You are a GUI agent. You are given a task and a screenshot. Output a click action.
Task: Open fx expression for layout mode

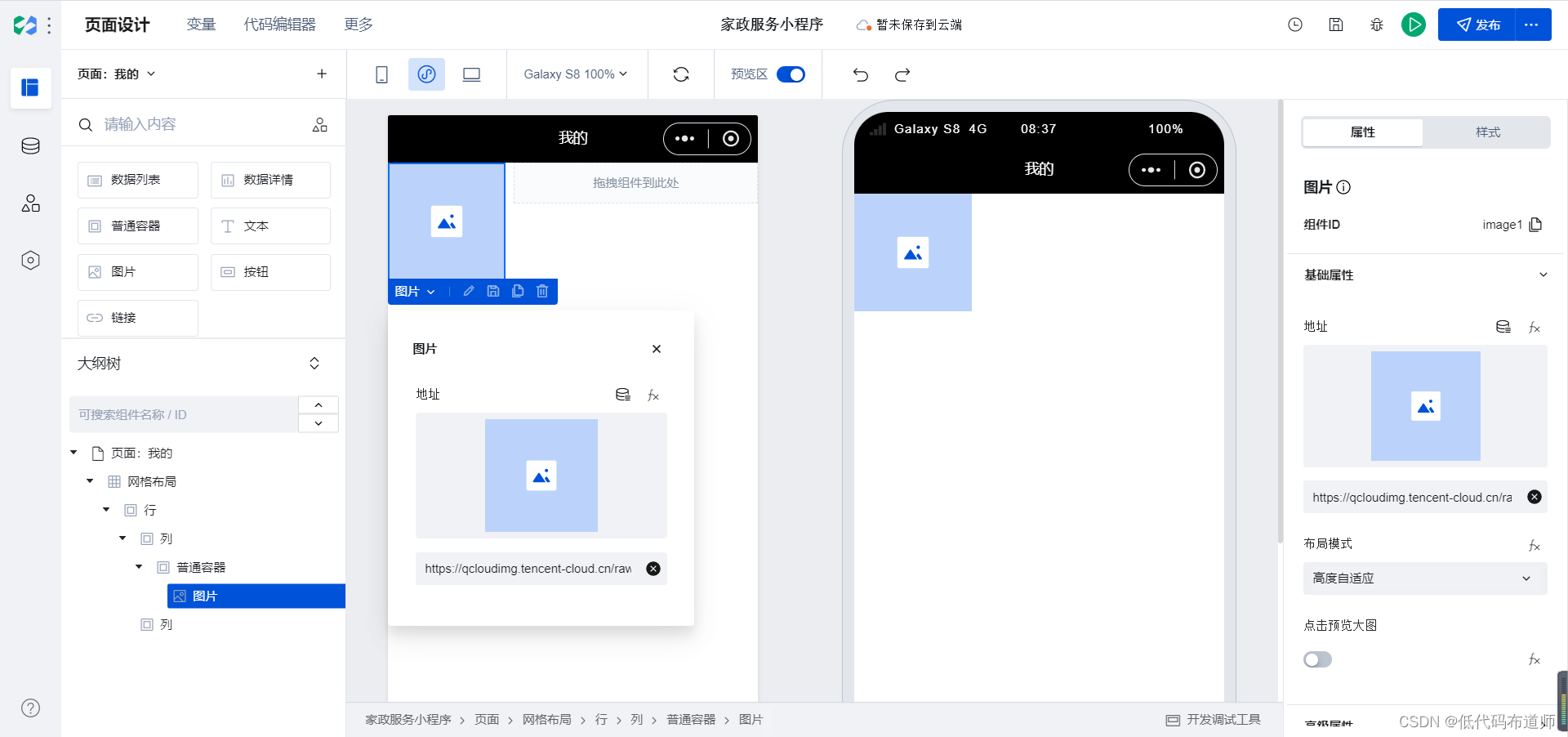(1535, 545)
